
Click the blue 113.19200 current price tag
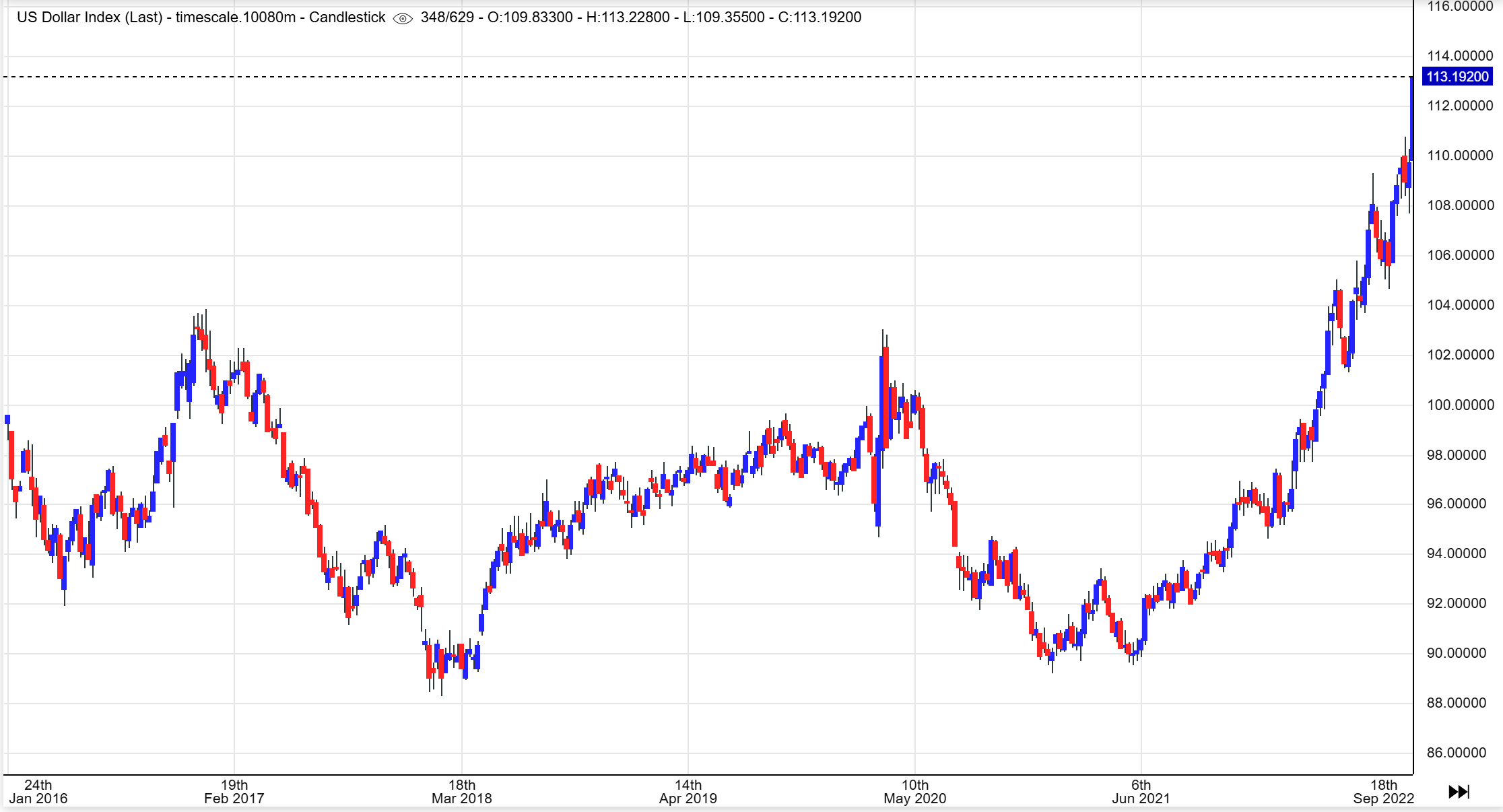(x=1457, y=77)
